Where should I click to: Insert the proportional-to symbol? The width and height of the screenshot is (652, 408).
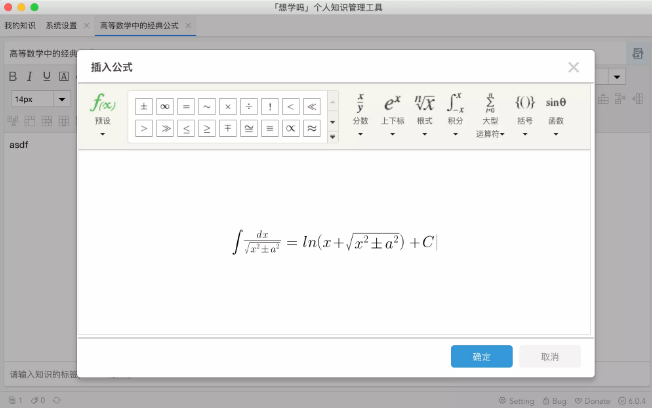291,129
